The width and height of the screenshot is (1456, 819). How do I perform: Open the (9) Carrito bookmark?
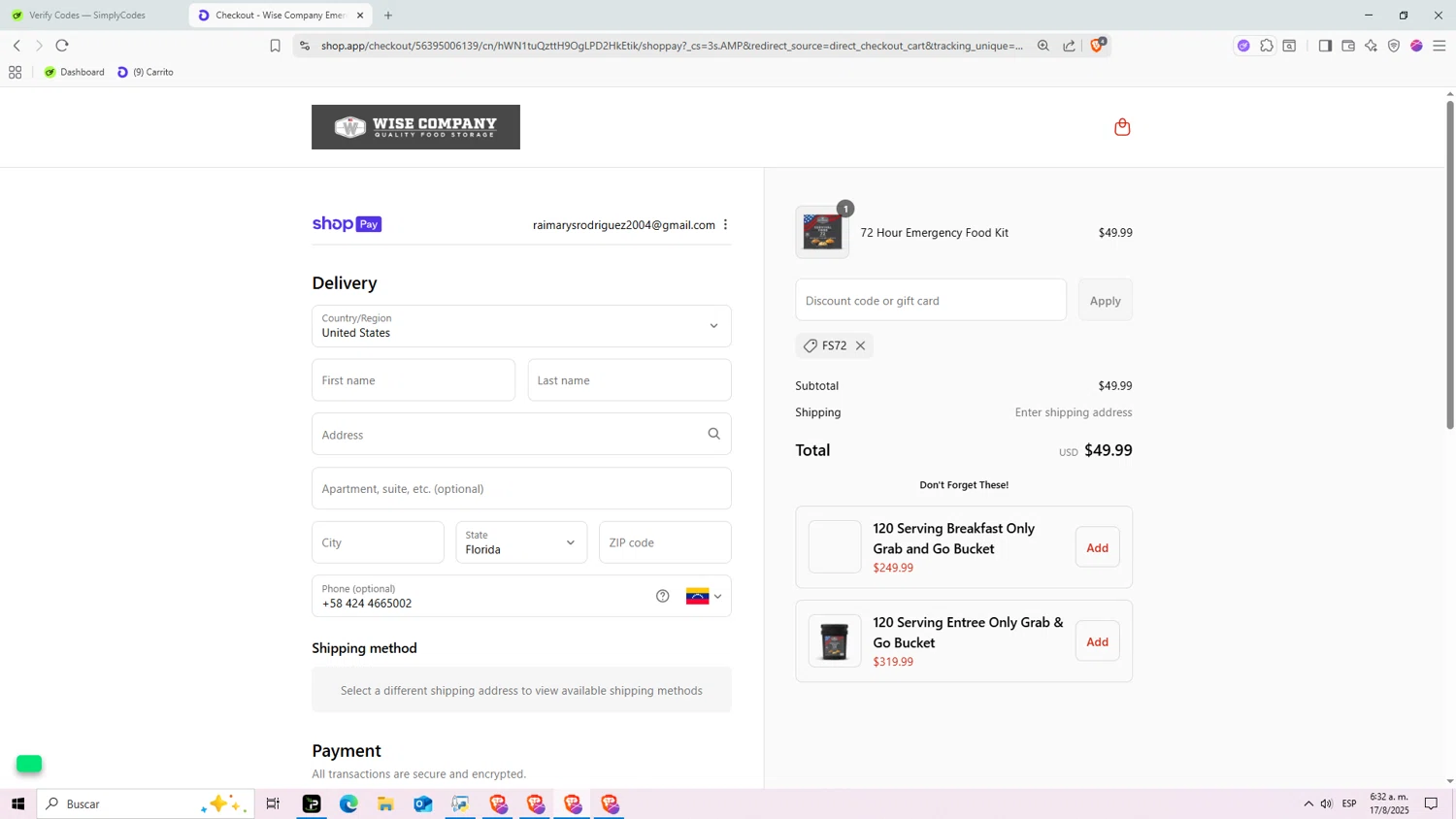pos(146,72)
